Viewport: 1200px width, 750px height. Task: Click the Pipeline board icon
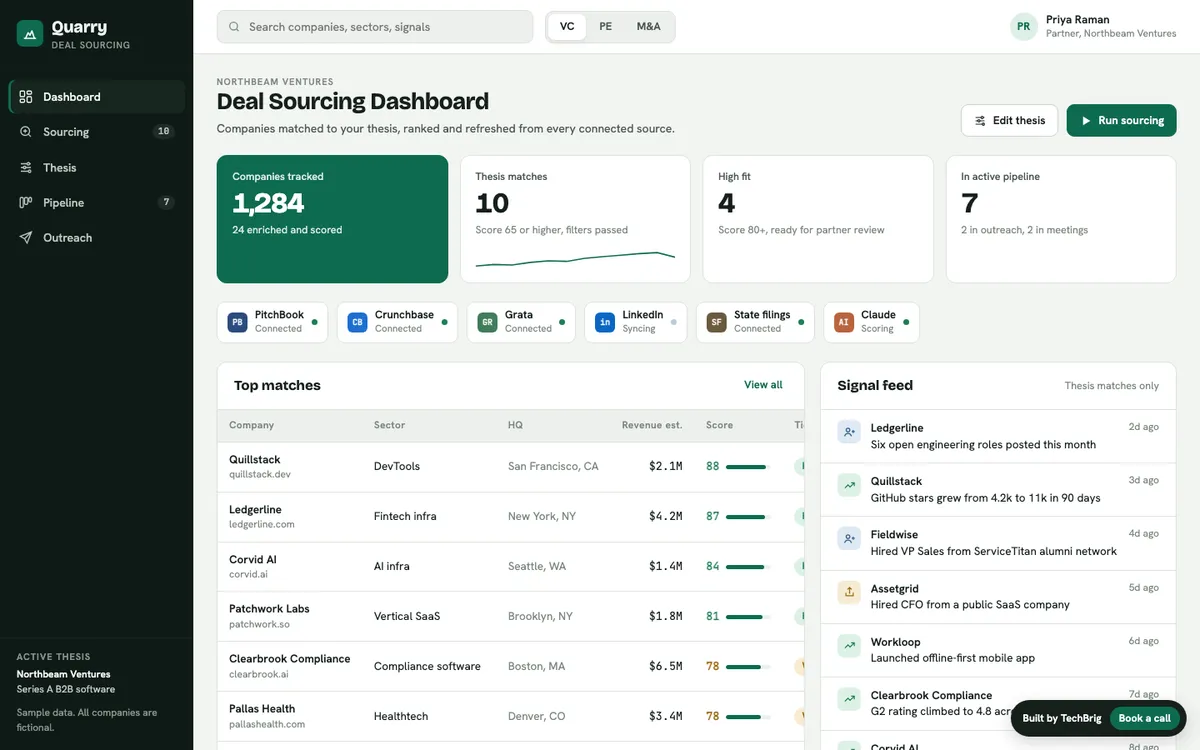pos(26,202)
